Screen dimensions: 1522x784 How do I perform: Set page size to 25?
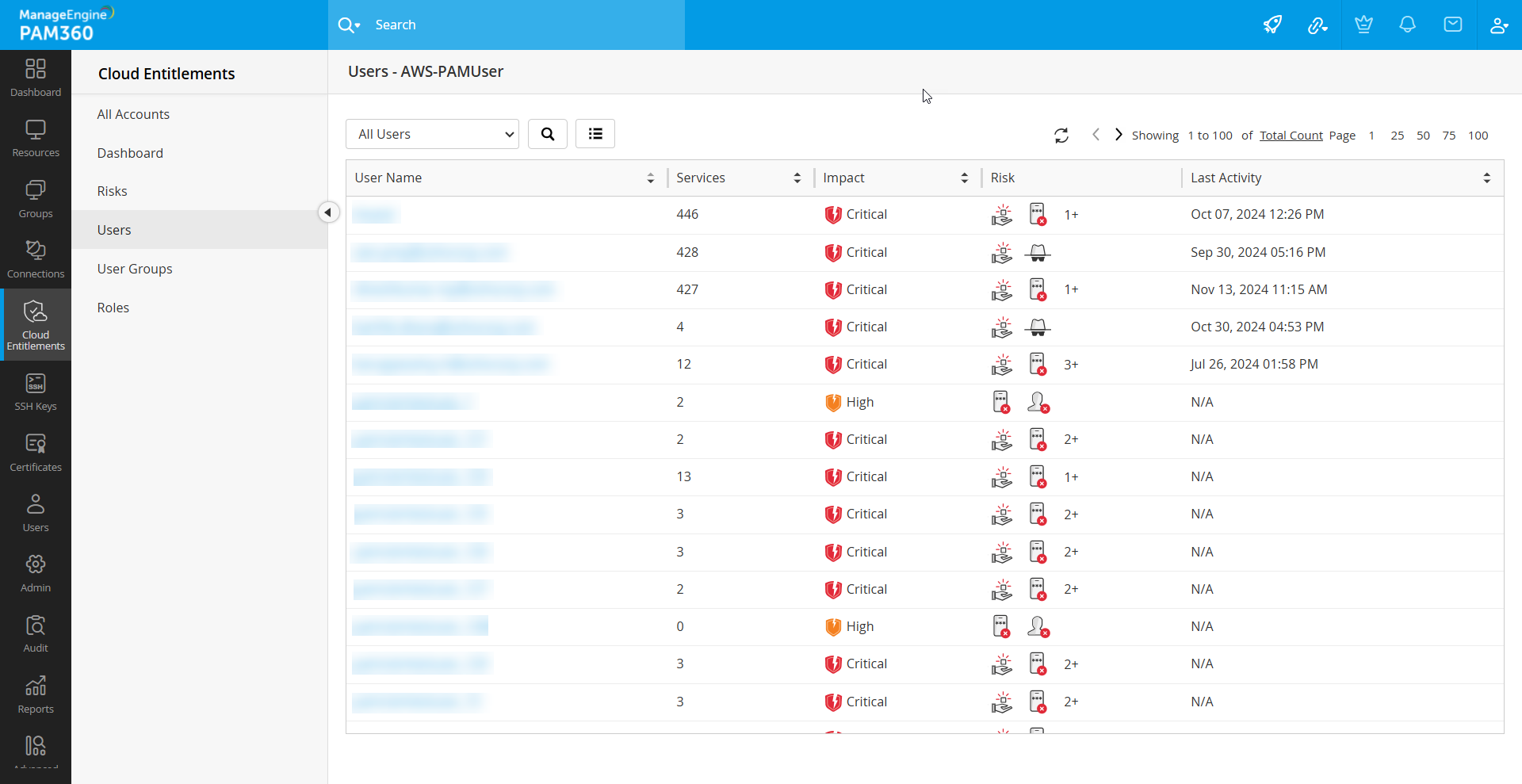pos(1398,136)
